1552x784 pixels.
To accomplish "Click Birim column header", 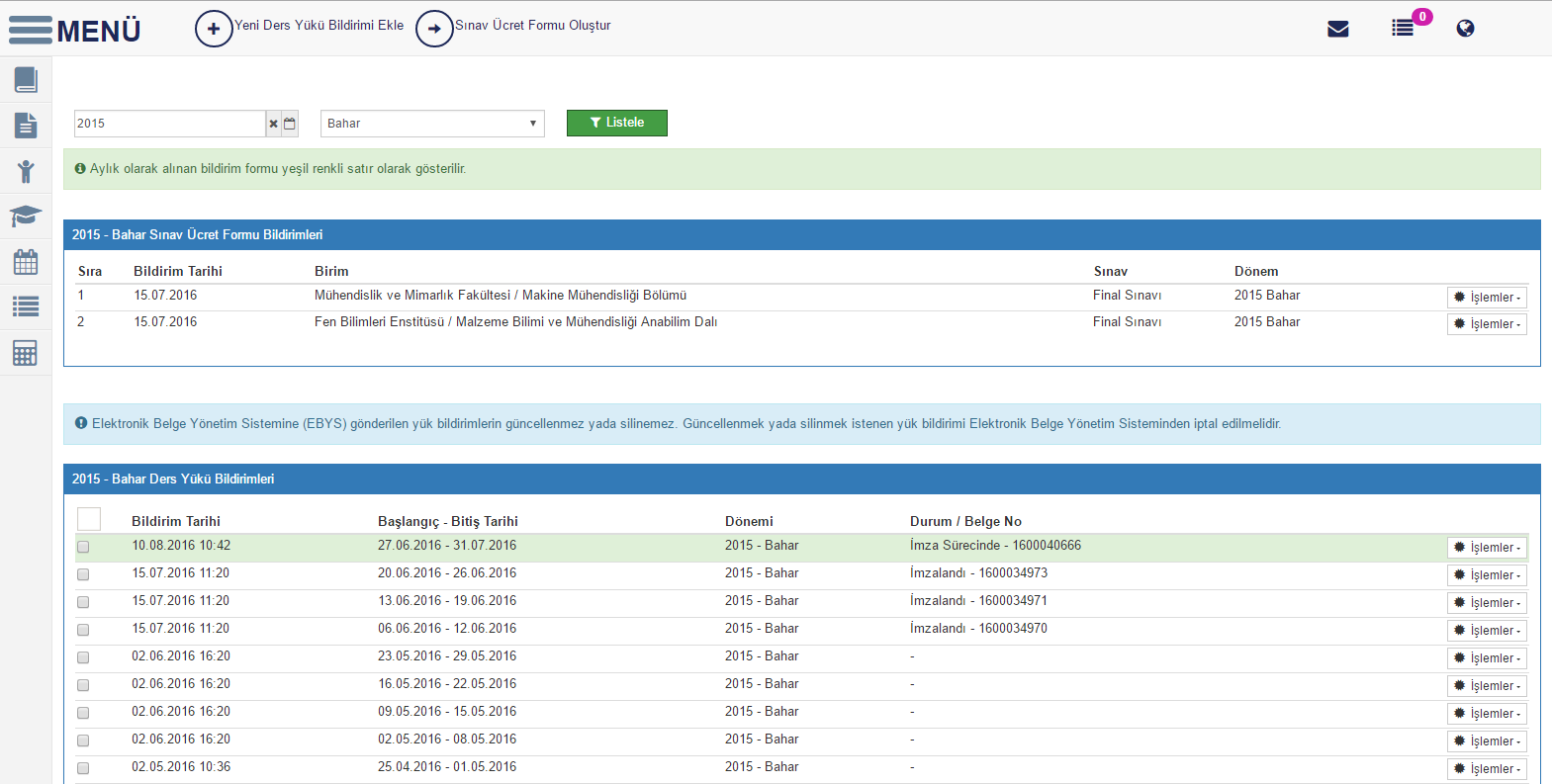I will coord(331,271).
